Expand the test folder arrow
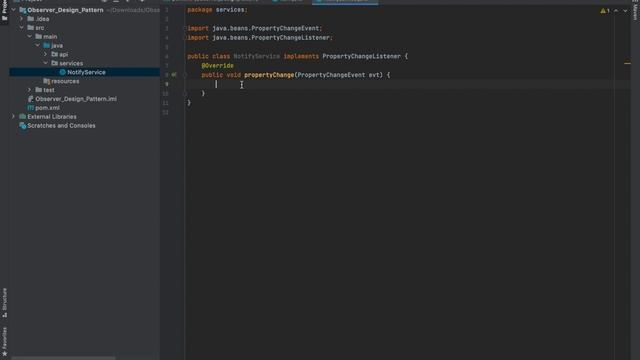The width and height of the screenshot is (640, 360). coord(30,90)
